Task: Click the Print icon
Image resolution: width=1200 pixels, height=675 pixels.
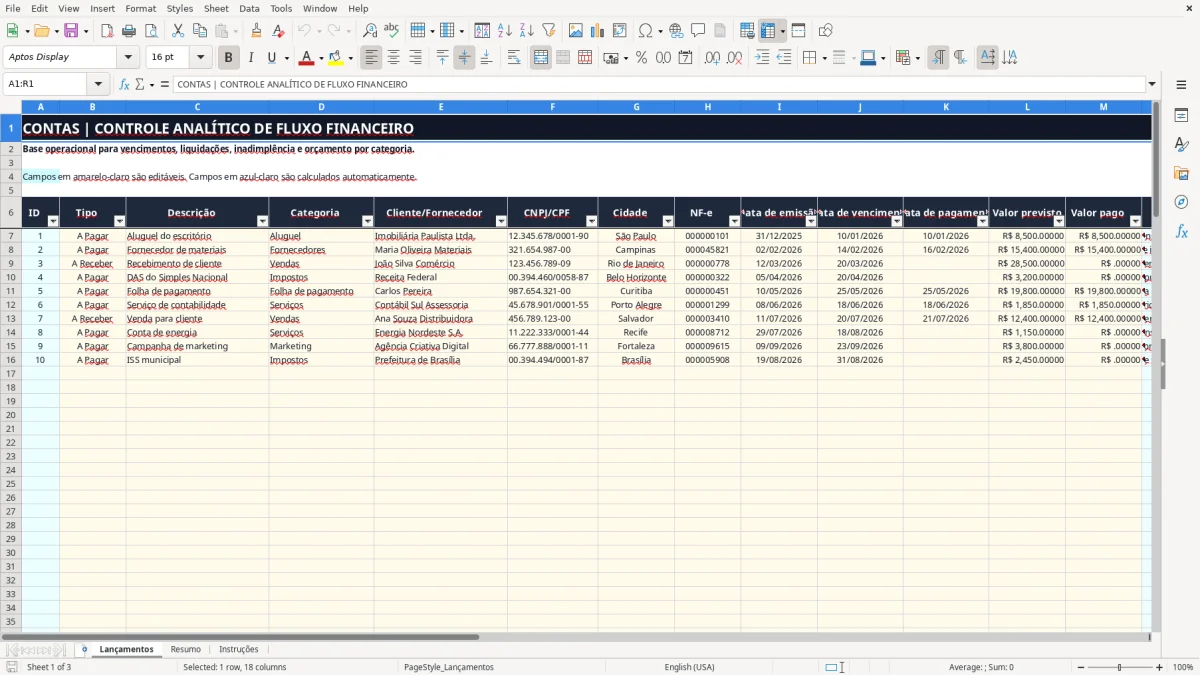Action: pyautogui.click(x=129, y=31)
